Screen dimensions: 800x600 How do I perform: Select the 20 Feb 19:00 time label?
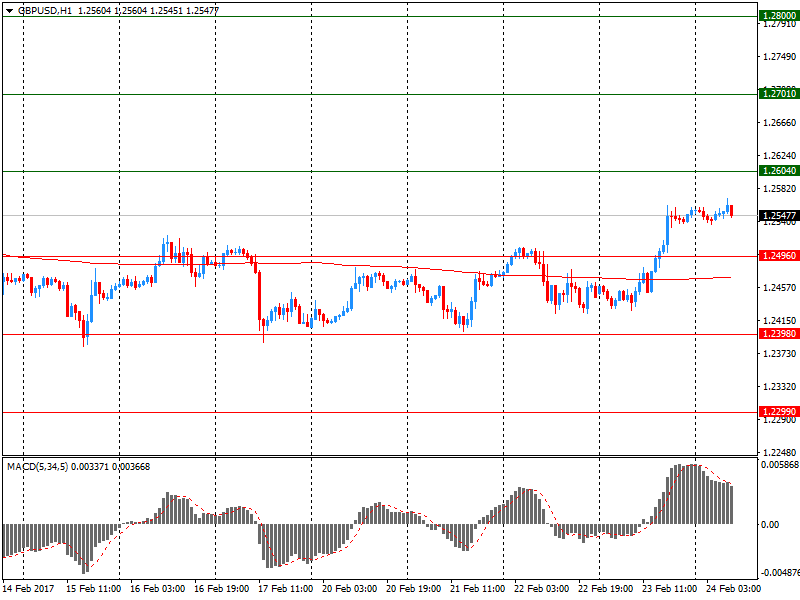(x=414, y=589)
